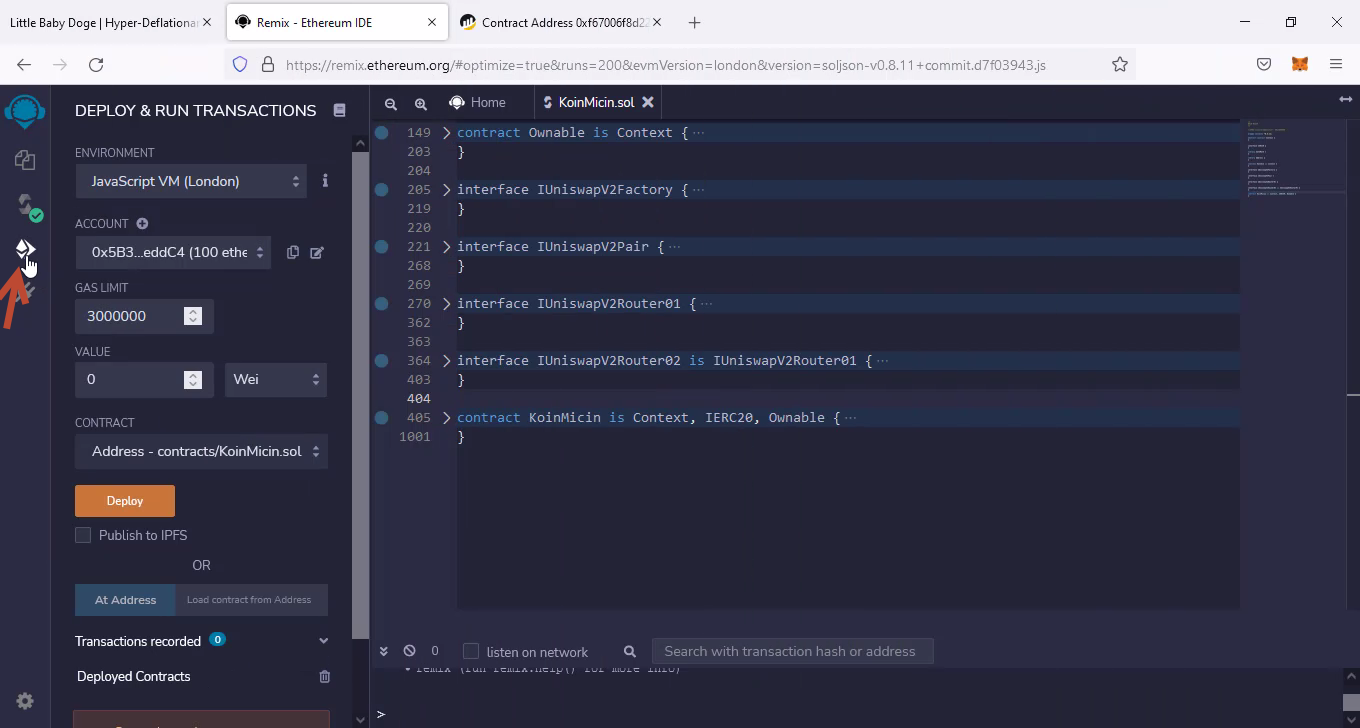Expand contract KoinMicin code fold
Screen dimensions: 1360x728
point(447,418)
